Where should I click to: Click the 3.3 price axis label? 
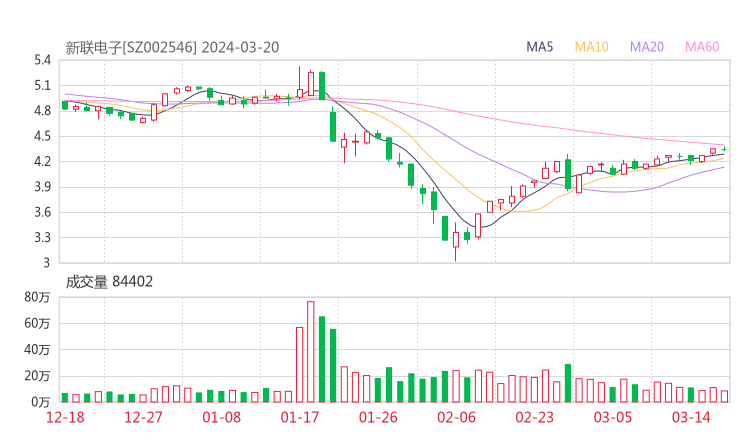[42, 237]
